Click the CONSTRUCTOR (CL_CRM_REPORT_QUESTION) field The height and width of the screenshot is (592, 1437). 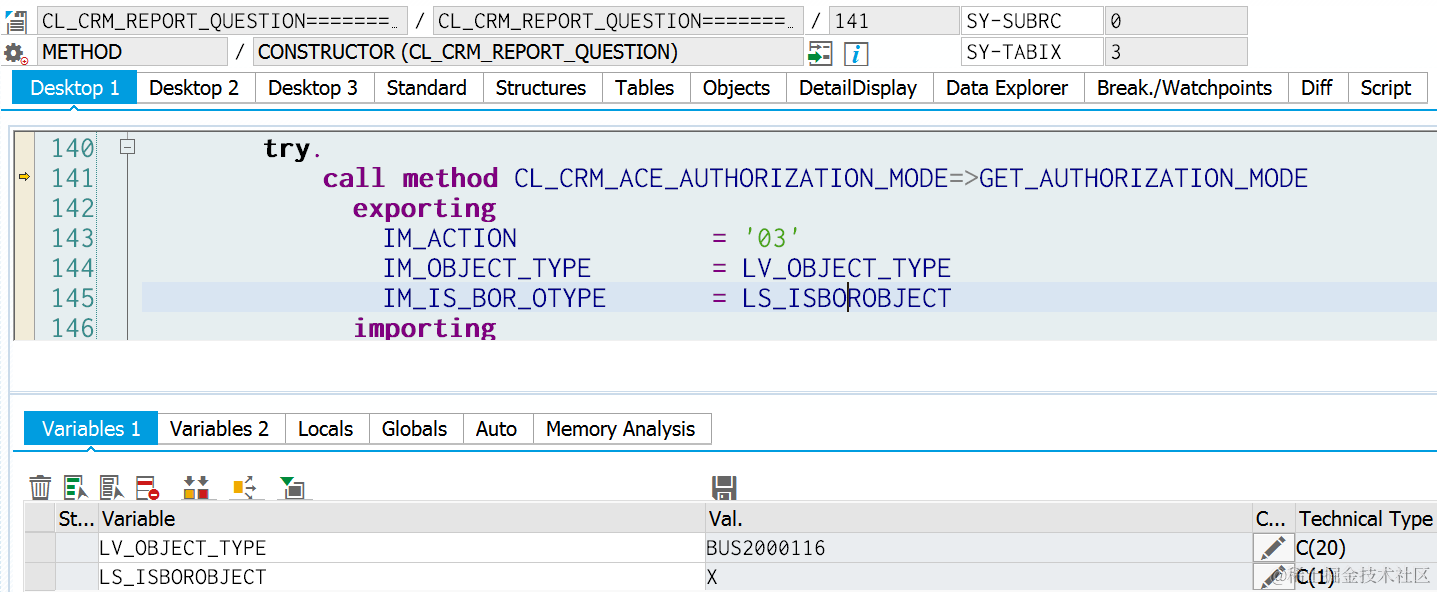pos(529,53)
